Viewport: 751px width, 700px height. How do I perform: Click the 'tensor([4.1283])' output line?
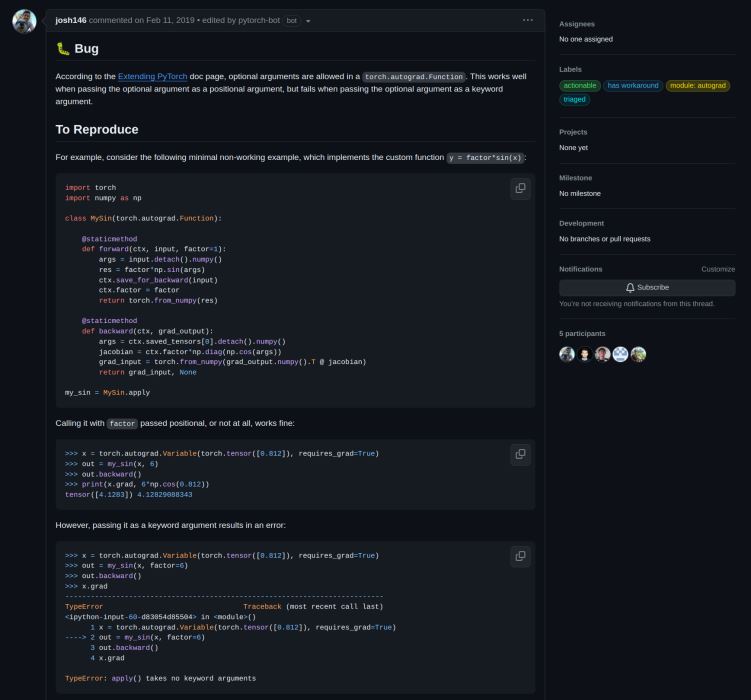[x=99, y=495]
